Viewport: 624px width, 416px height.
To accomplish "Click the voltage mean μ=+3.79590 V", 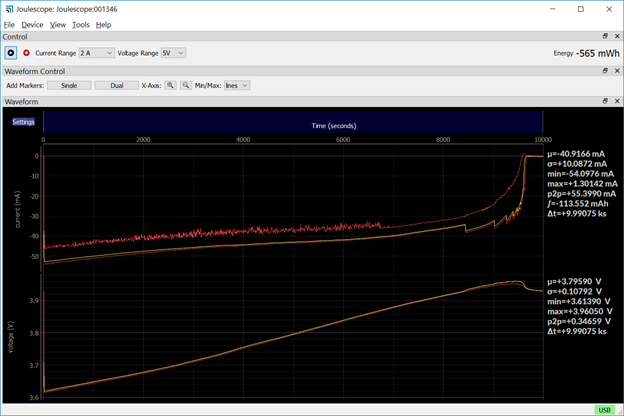I will [574, 281].
